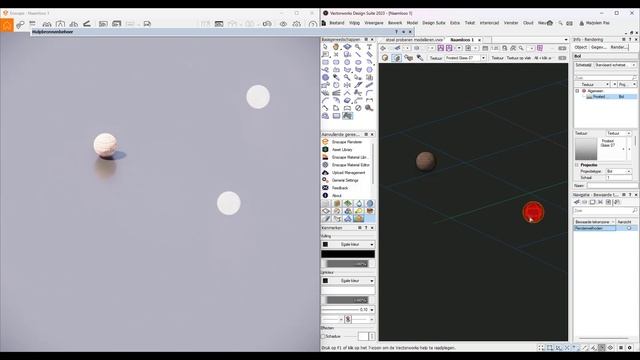This screenshot has height=360, width=640.
Task: Open the Model menu
Action: point(412,23)
